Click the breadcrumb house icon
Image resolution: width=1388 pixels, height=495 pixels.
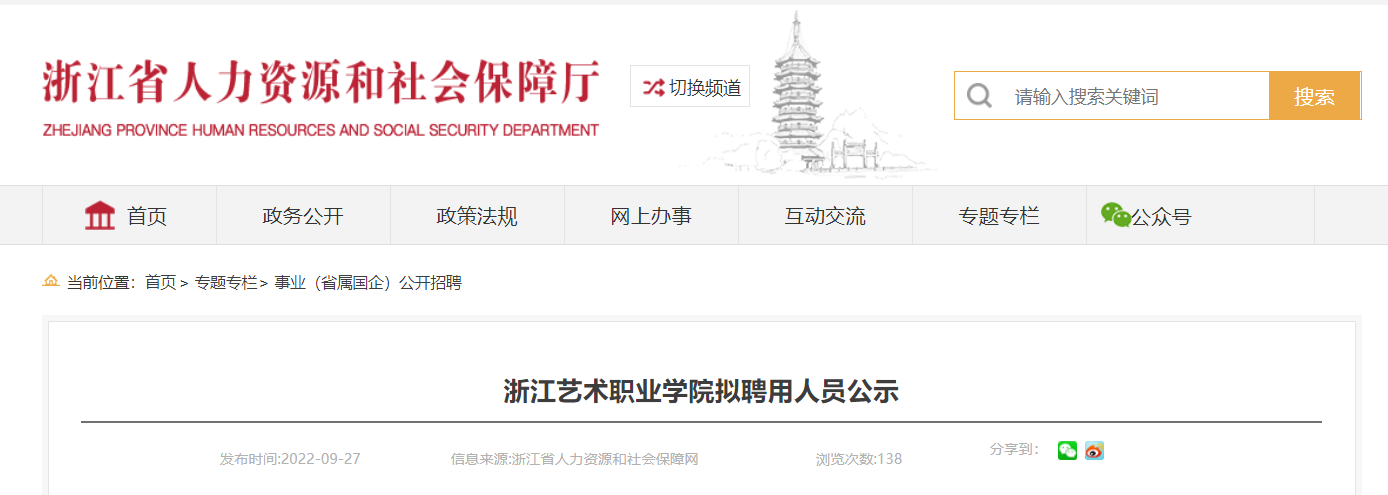(51, 282)
